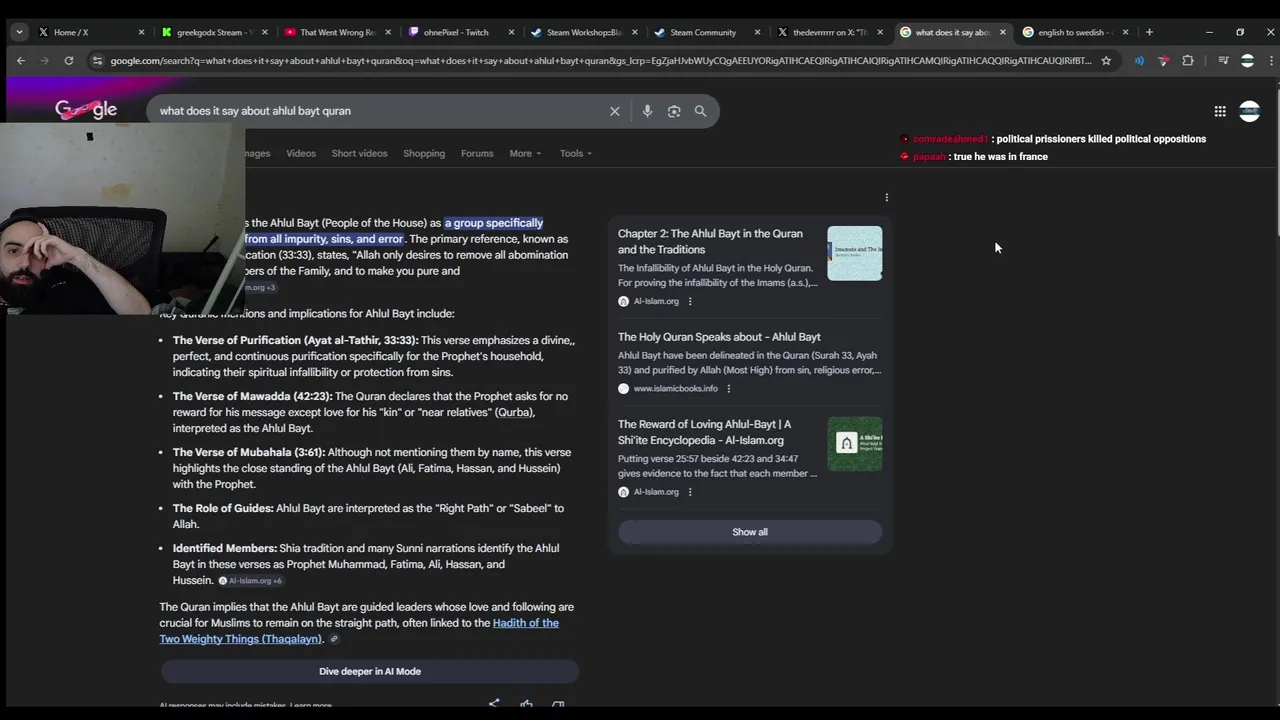
Task: Submit search using magnifying glass icon
Action: [700, 111]
